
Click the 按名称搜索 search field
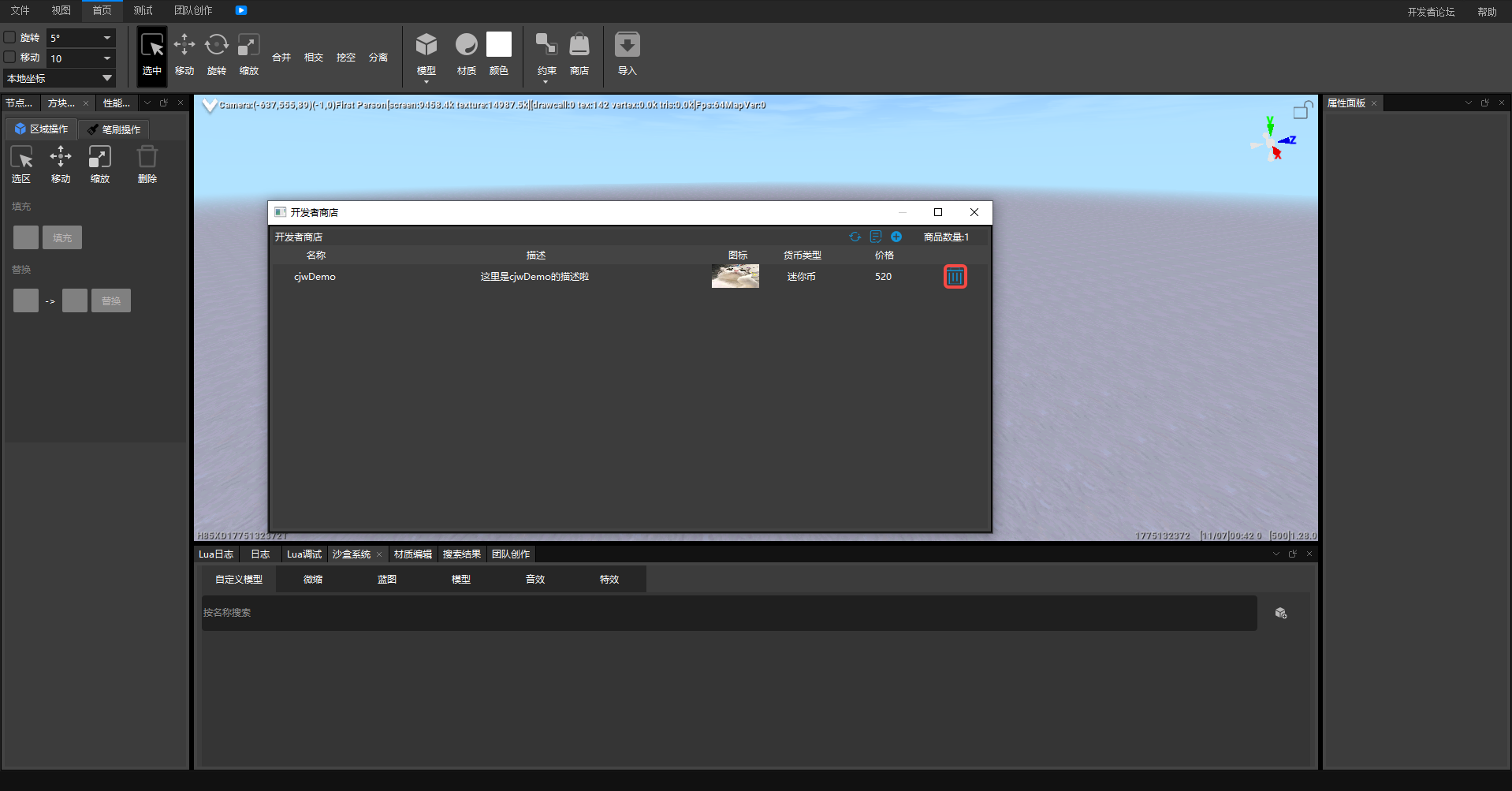[728, 613]
